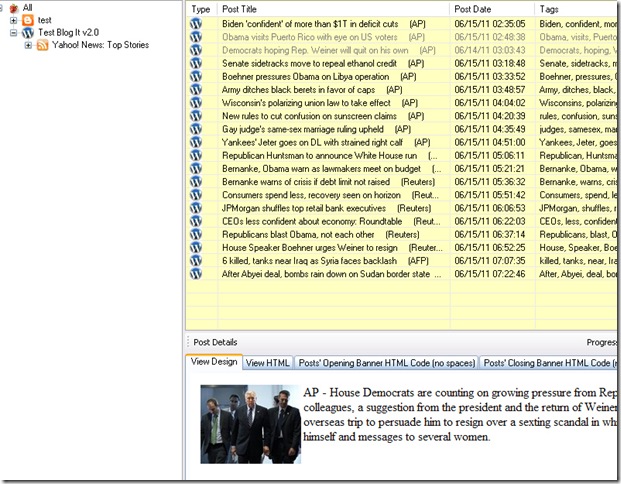The width and height of the screenshot is (621, 484).
Task: Click WordPress icon on Republicans blast Obama row
Action: [x=196, y=234]
